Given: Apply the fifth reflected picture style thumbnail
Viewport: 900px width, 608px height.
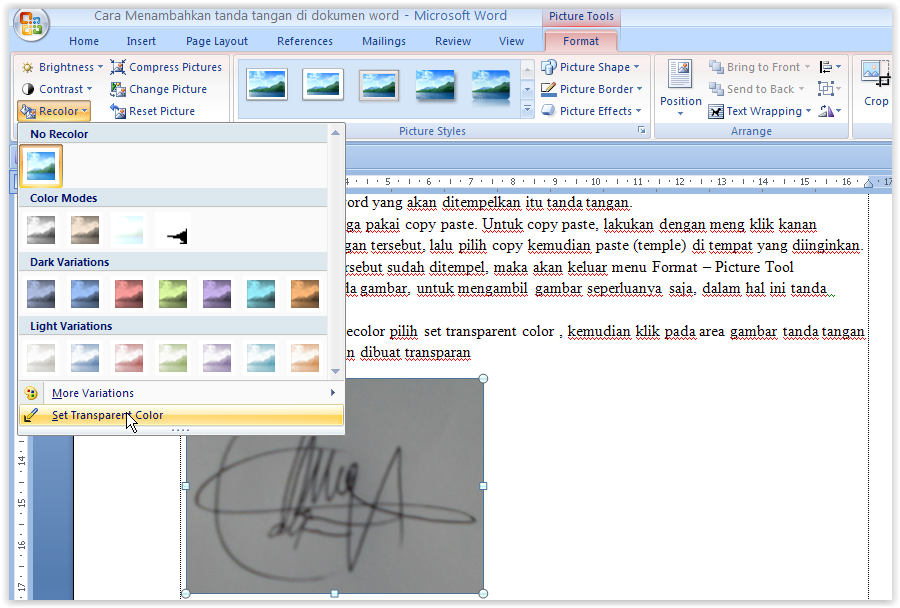Looking at the screenshot, I should pyautogui.click(x=491, y=86).
